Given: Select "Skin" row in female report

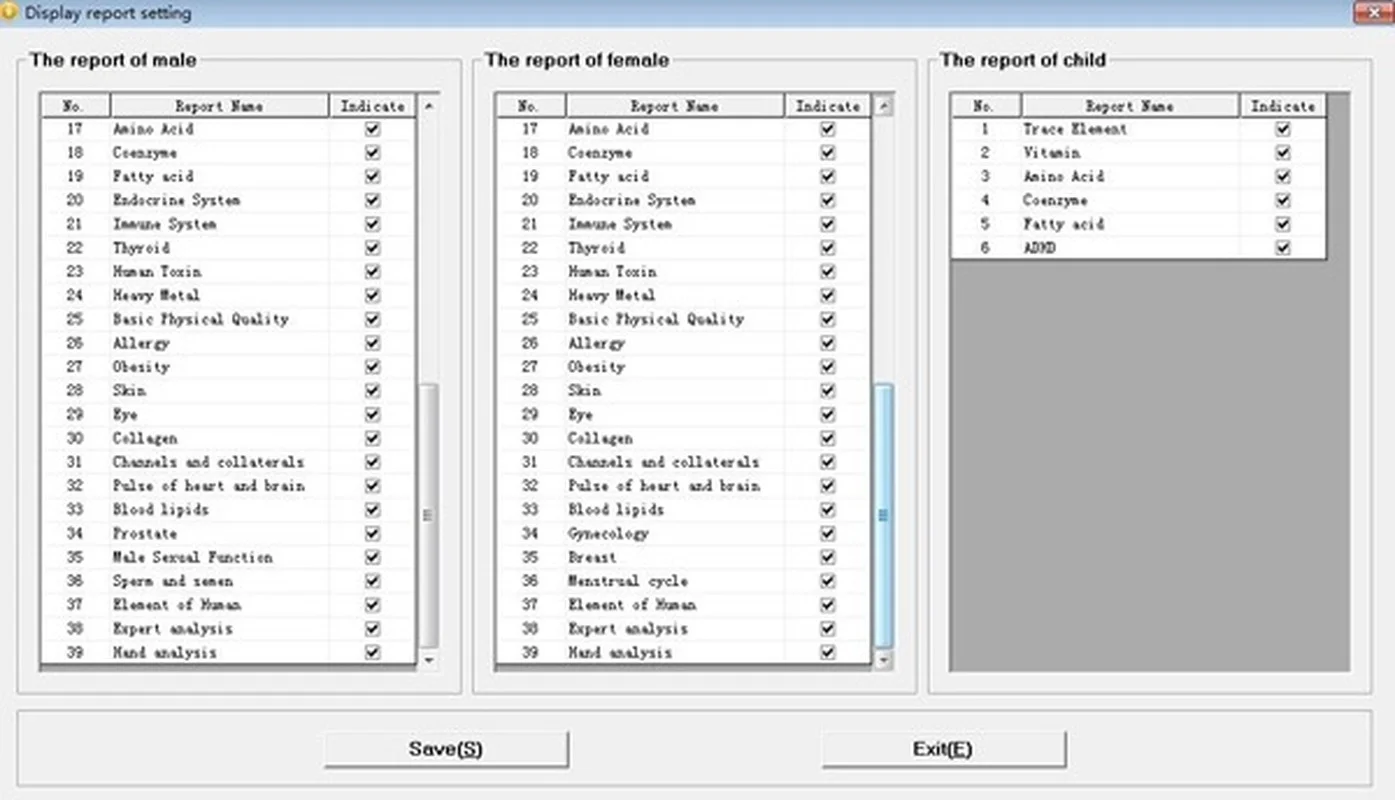Looking at the screenshot, I should click(x=683, y=391).
